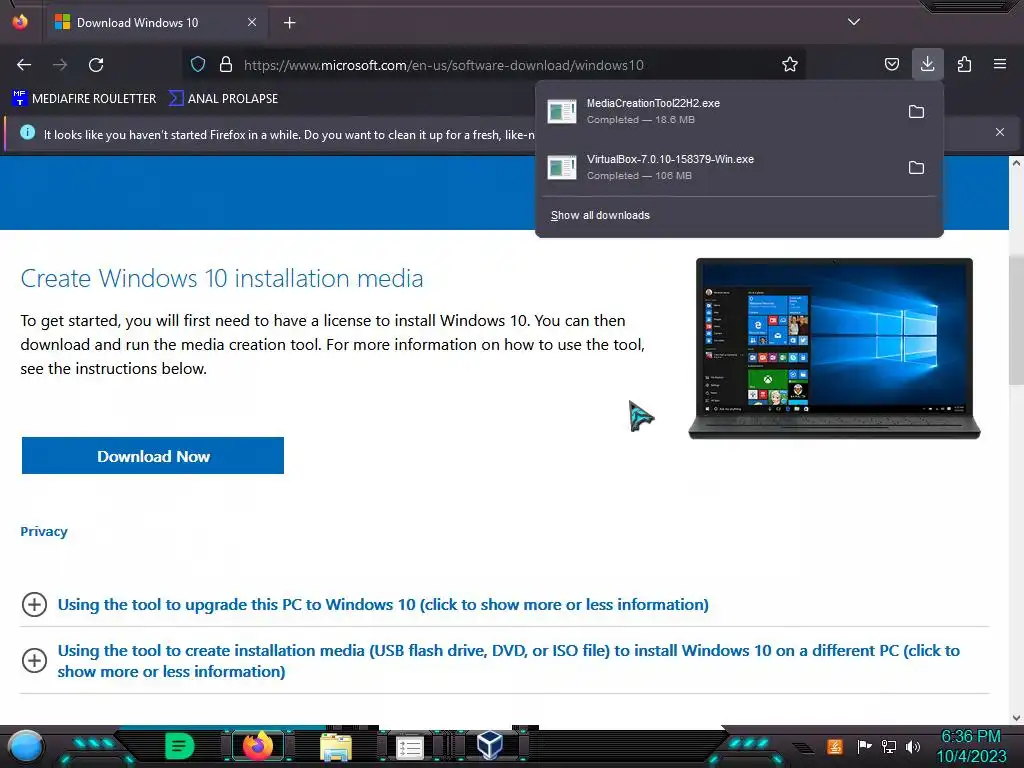The width and height of the screenshot is (1024, 768).
Task: Open MediaCreationTool22H2.exe from downloads list
Action: pos(718,112)
